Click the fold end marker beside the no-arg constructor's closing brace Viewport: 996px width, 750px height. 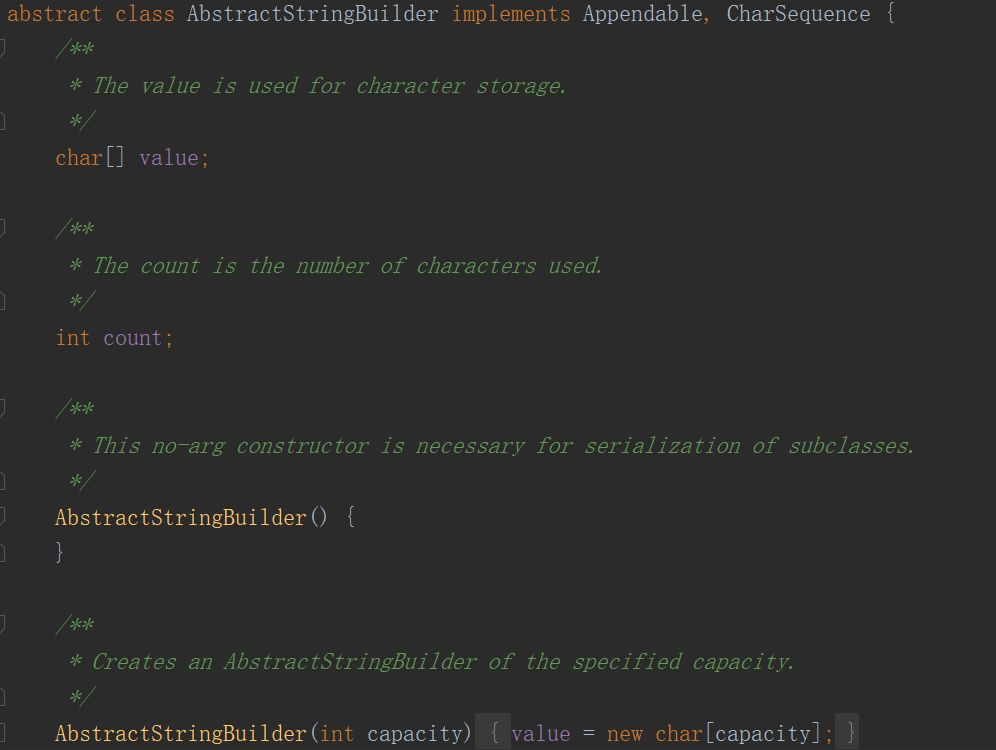tap(2, 552)
